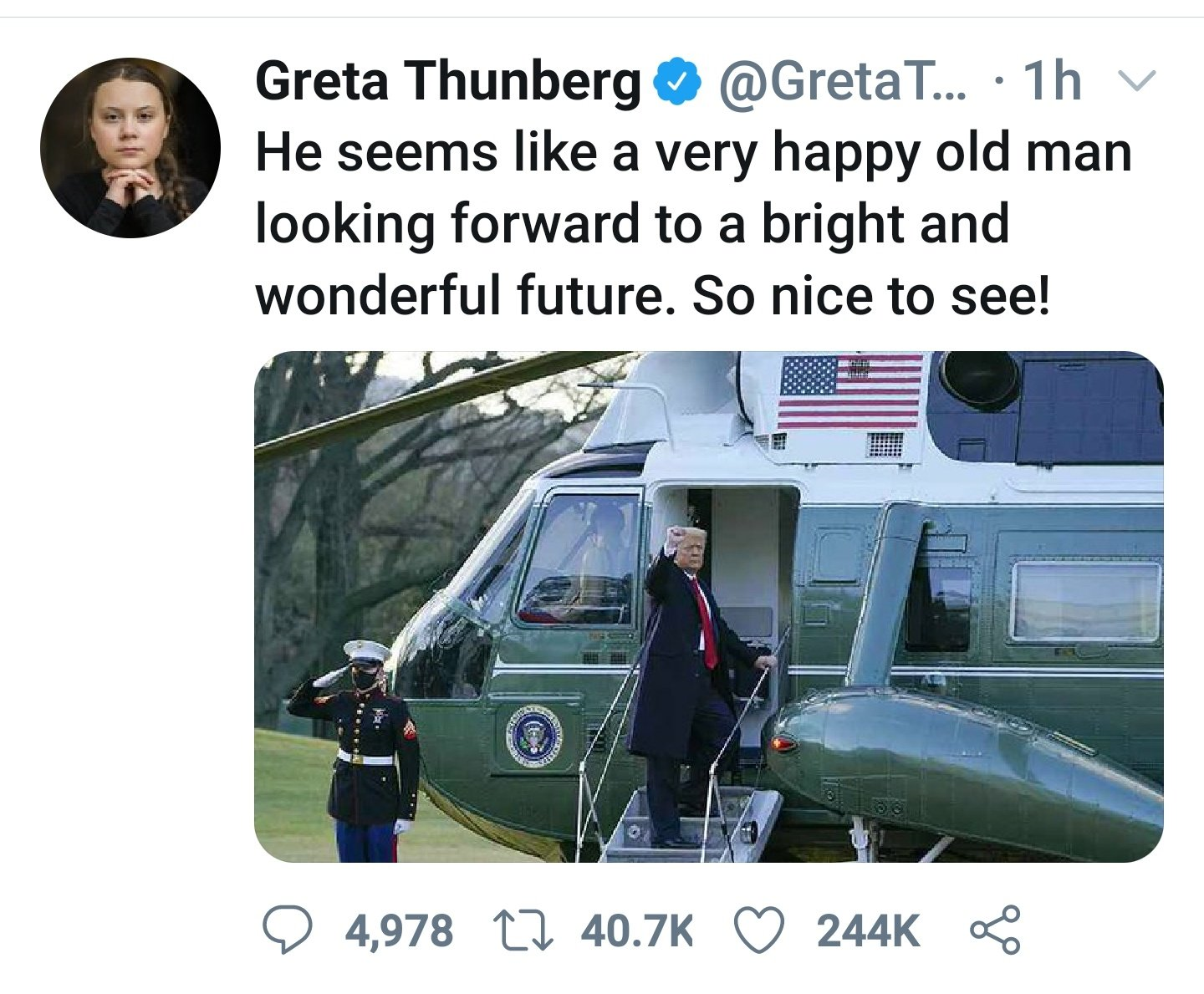
Task: Open the @GretaT... handle link
Action: coord(841,82)
